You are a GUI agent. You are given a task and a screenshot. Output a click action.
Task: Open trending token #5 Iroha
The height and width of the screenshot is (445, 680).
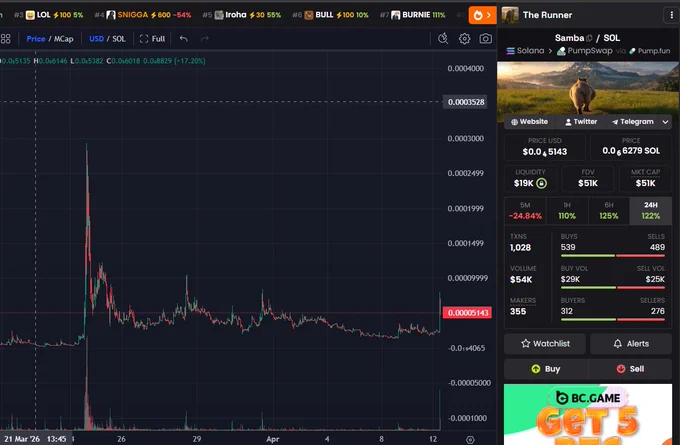click(242, 15)
